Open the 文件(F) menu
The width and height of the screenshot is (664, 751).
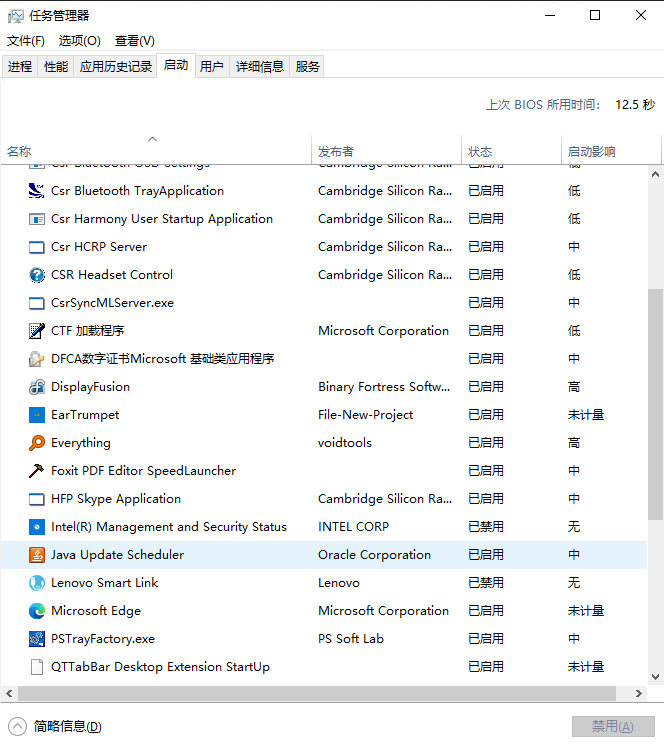[26, 41]
